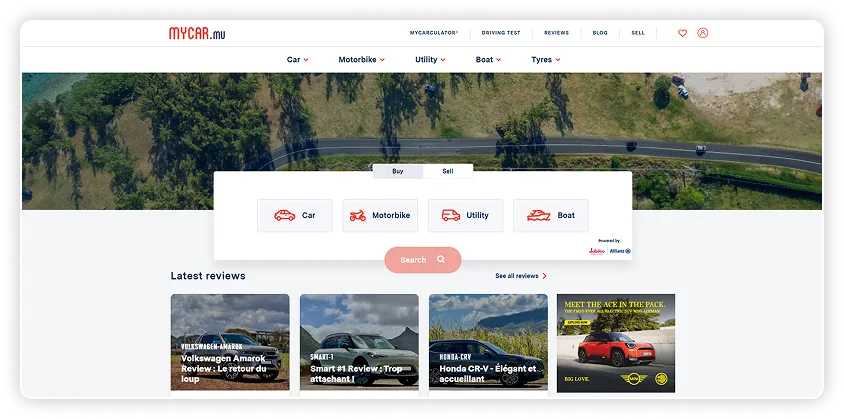
Task: Expand the Car dropdown menu
Action: pos(297,60)
